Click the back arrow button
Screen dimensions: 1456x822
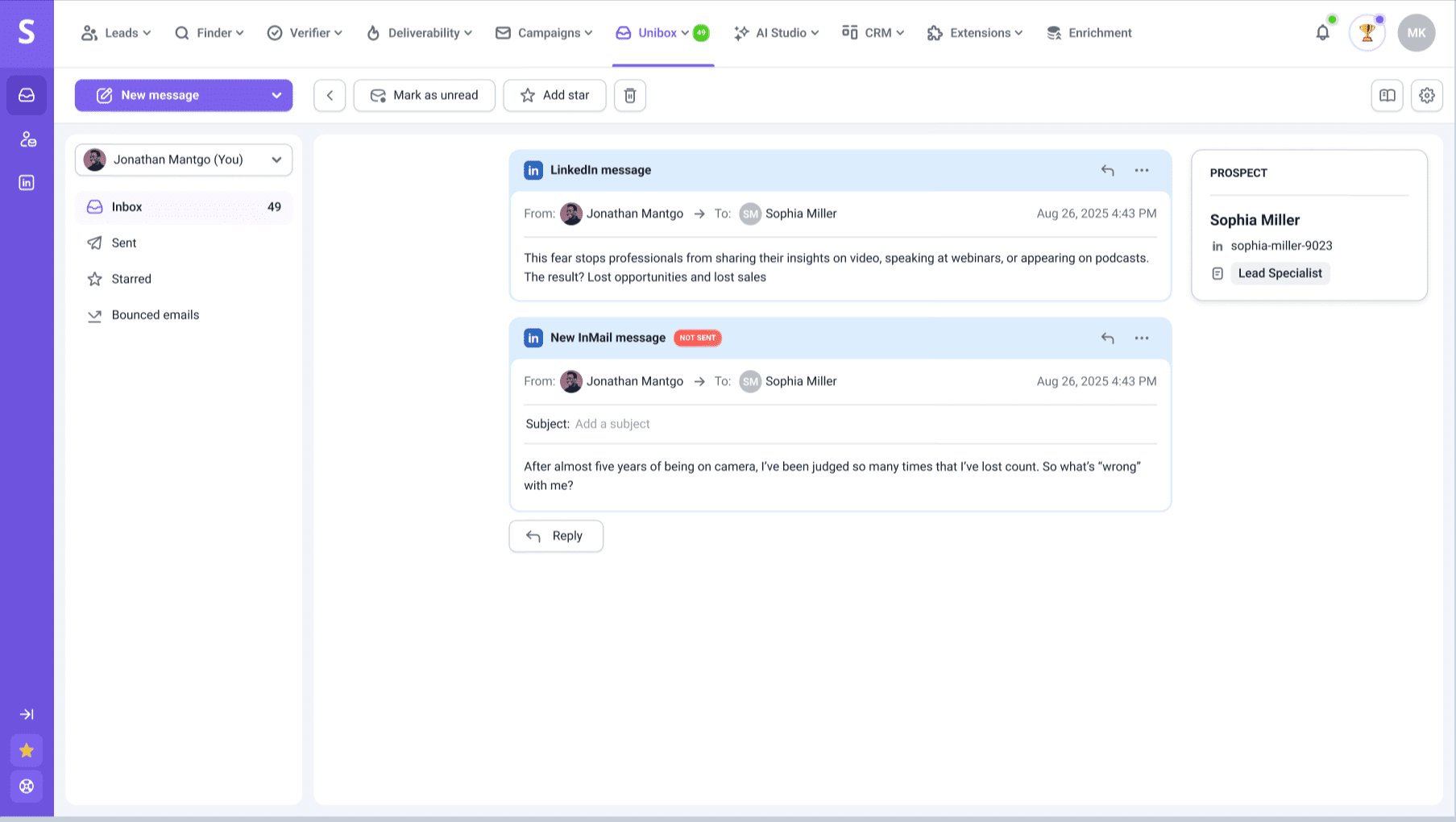[330, 95]
